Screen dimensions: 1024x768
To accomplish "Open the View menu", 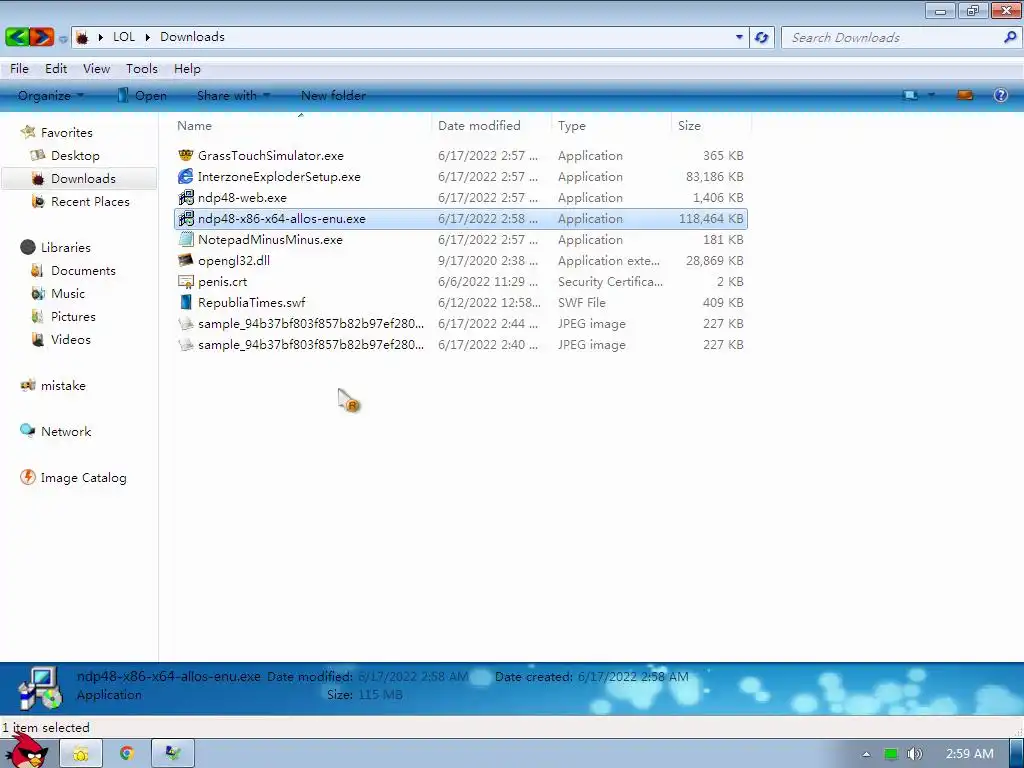I will tap(96, 69).
